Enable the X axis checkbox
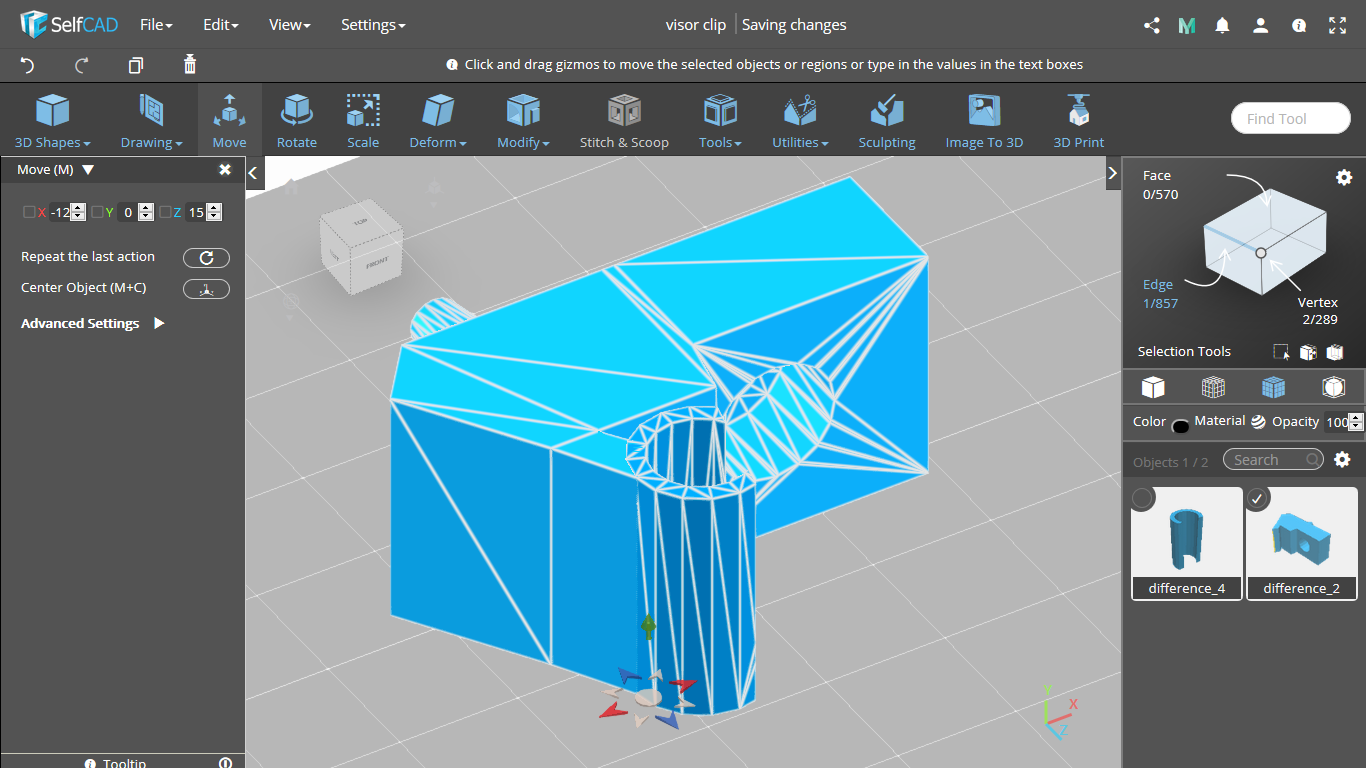The width and height of the screenshot is (1366, 768). pos(29,212)
